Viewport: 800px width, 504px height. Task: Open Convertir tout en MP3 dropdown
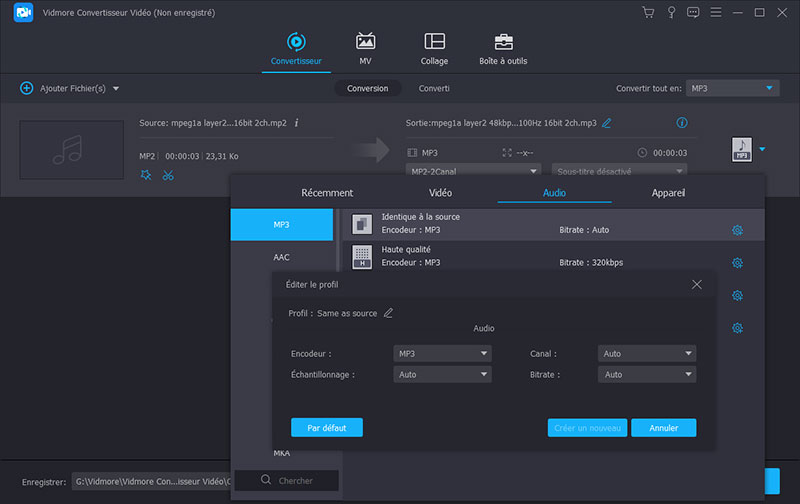pos(733,88)
